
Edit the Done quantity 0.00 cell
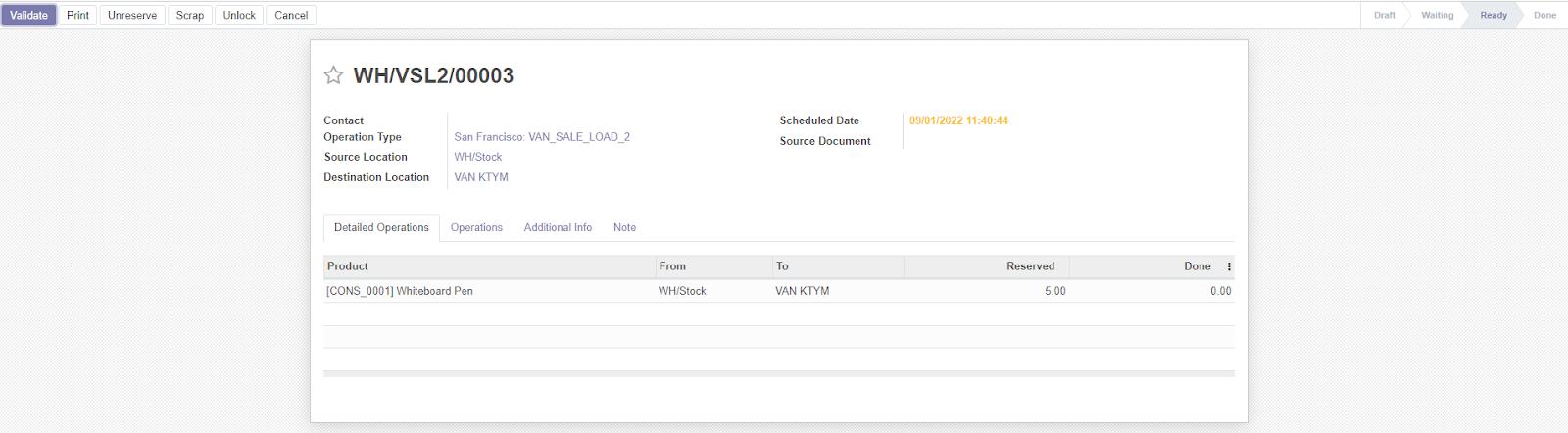(x=1220, y=291)
